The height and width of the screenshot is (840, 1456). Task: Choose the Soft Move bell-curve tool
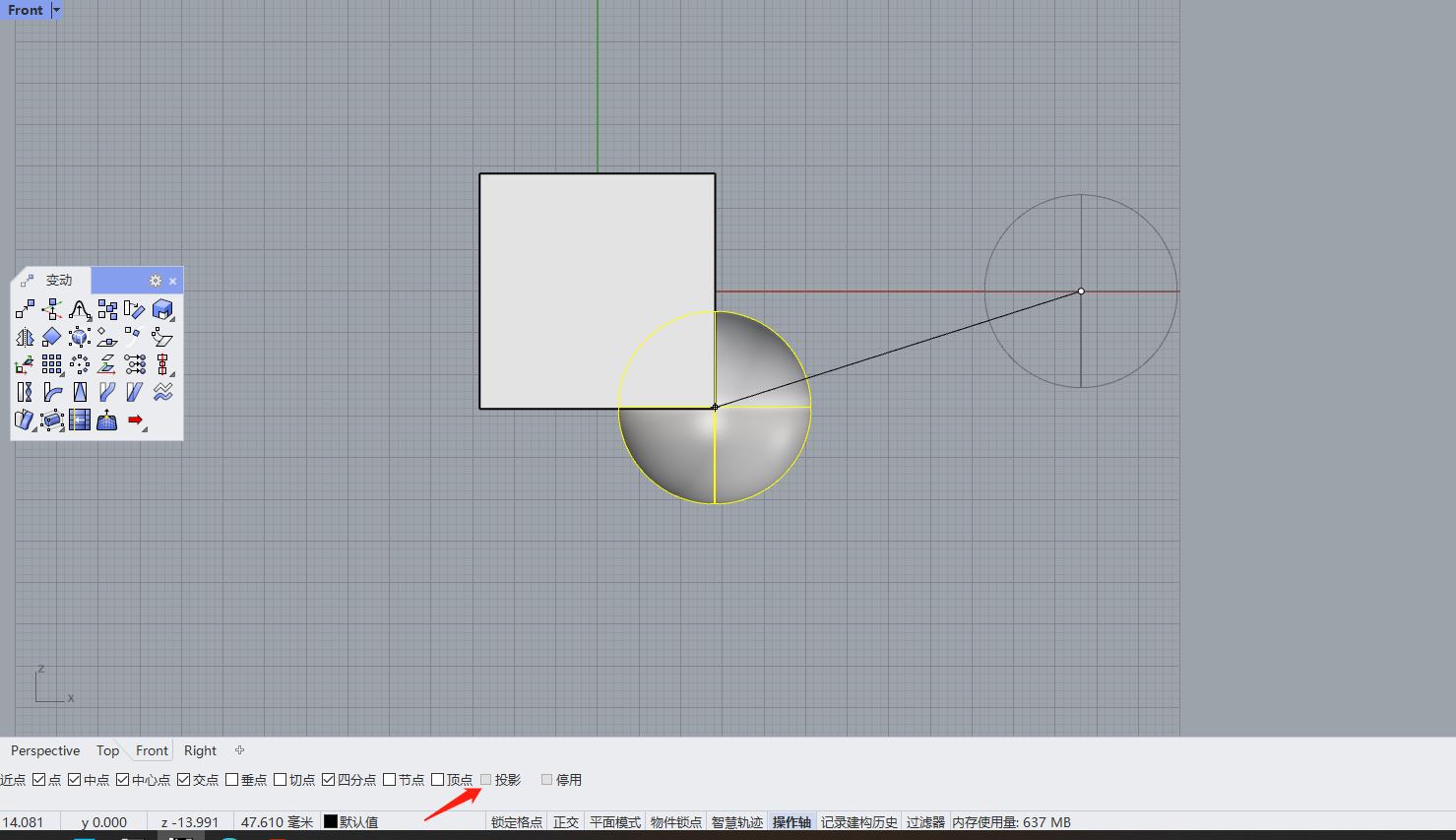(x=80, y=310)
